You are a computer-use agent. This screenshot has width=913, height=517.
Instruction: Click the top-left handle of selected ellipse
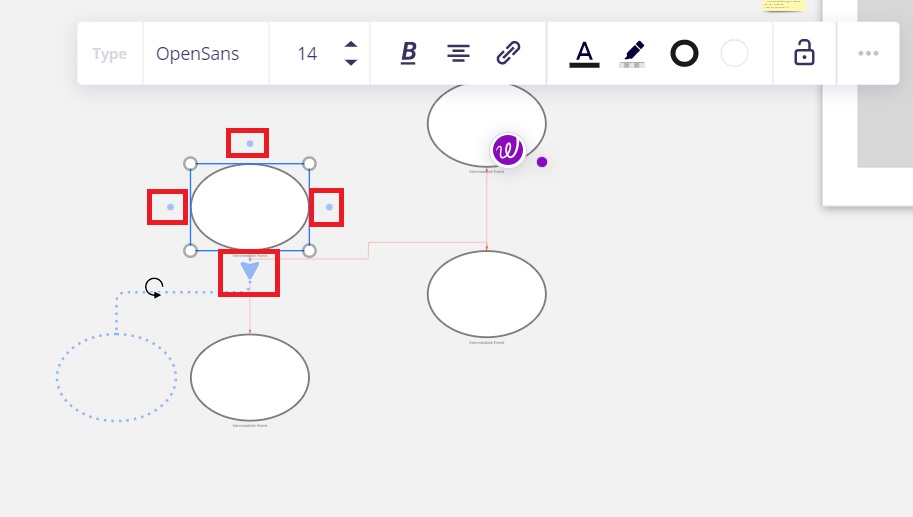[x=190, y=164]
